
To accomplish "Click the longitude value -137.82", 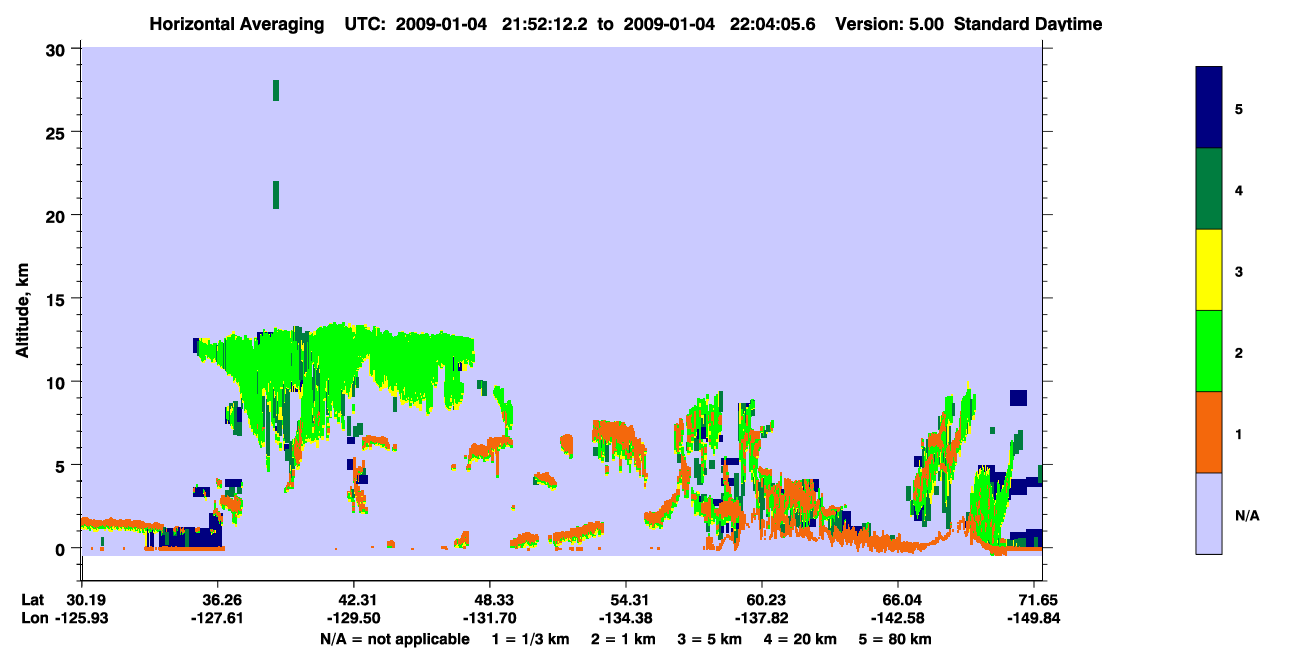I will [x=762, y=619].
